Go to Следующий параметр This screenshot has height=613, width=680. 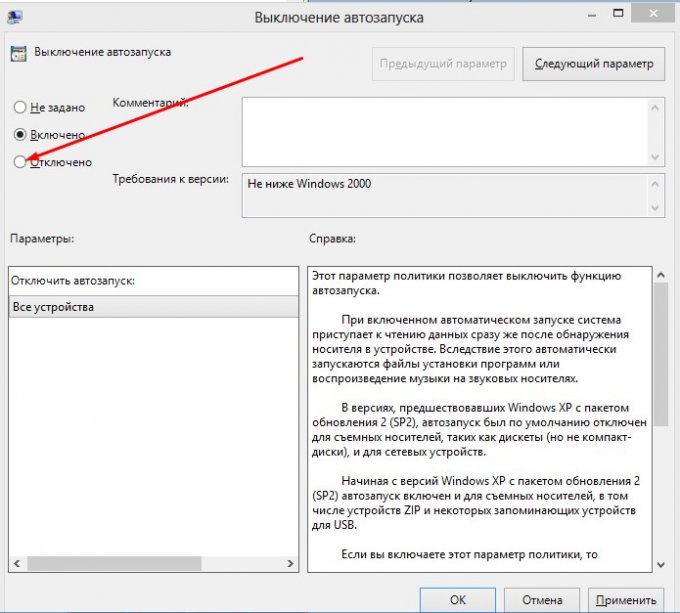coord(593,64)
